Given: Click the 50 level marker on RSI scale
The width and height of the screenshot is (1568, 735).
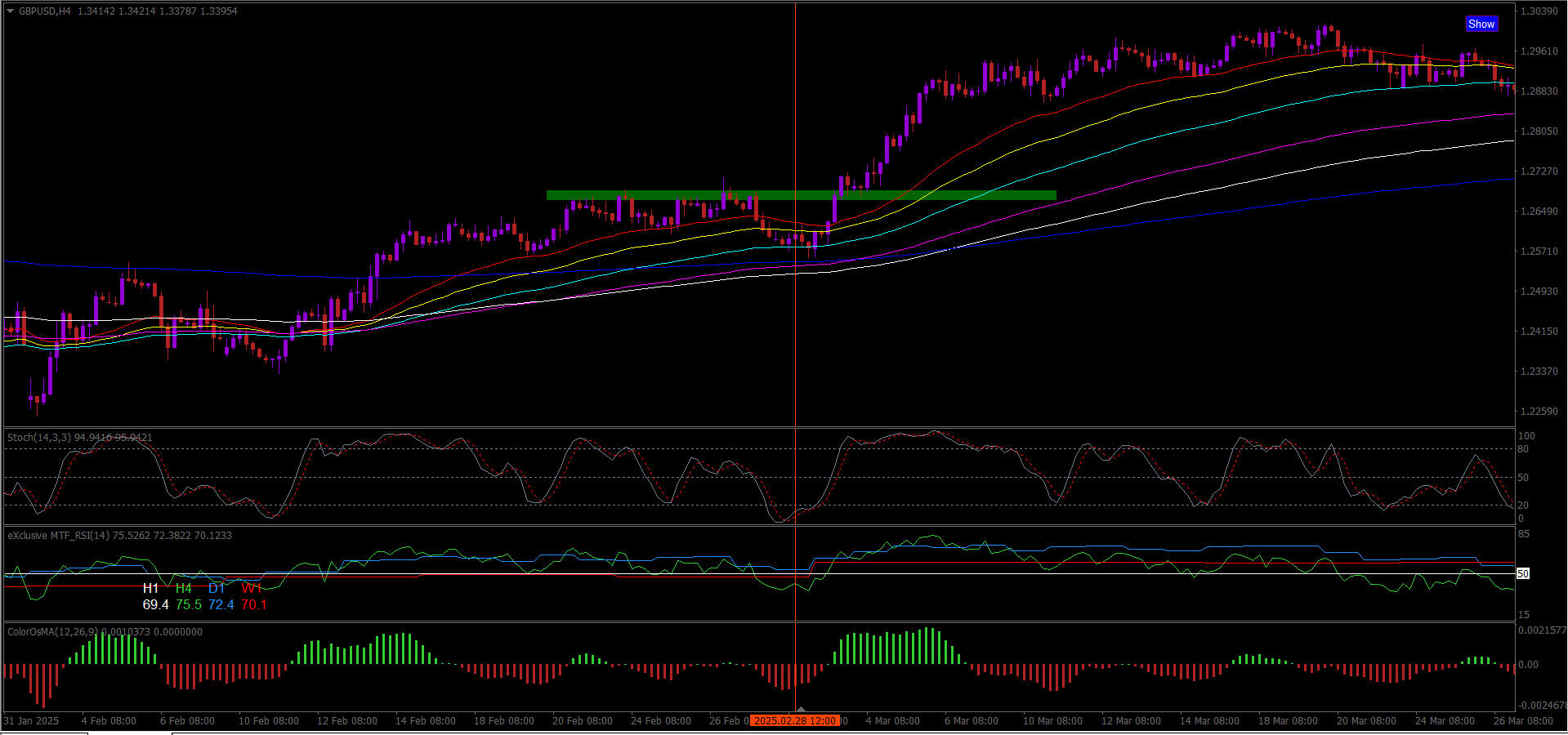Looking at the screenshot, I should [1522, 574].
